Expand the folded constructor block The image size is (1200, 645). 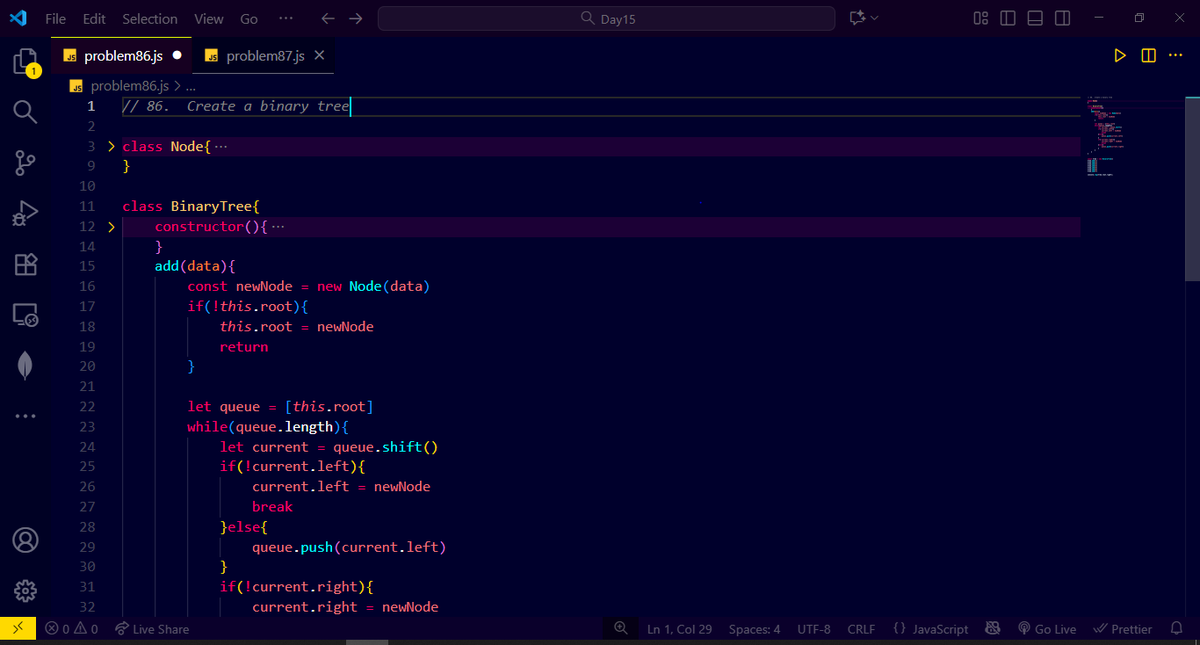pos(112,227)
